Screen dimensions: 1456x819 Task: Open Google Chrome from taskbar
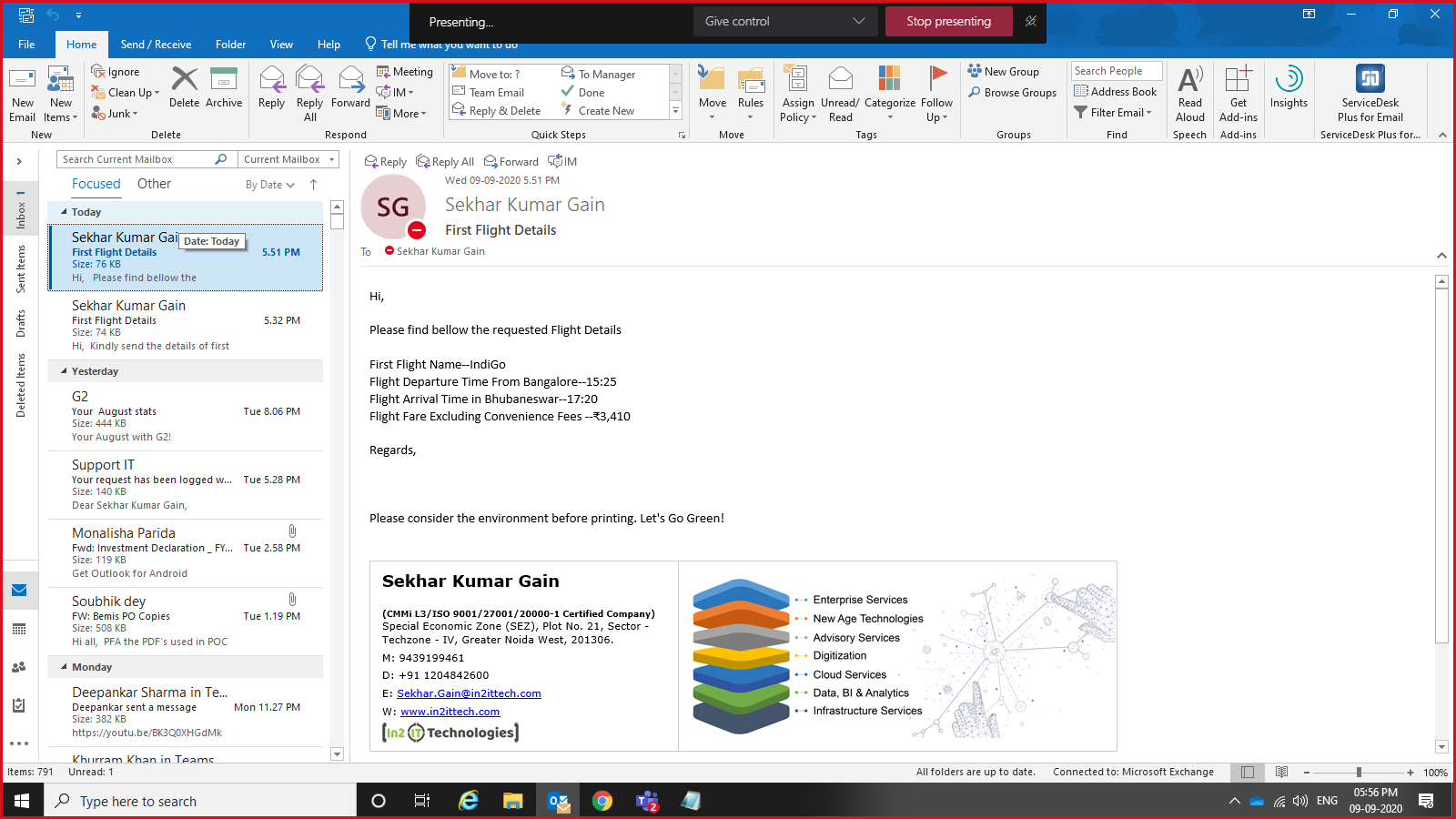click(x=602, y=801)
